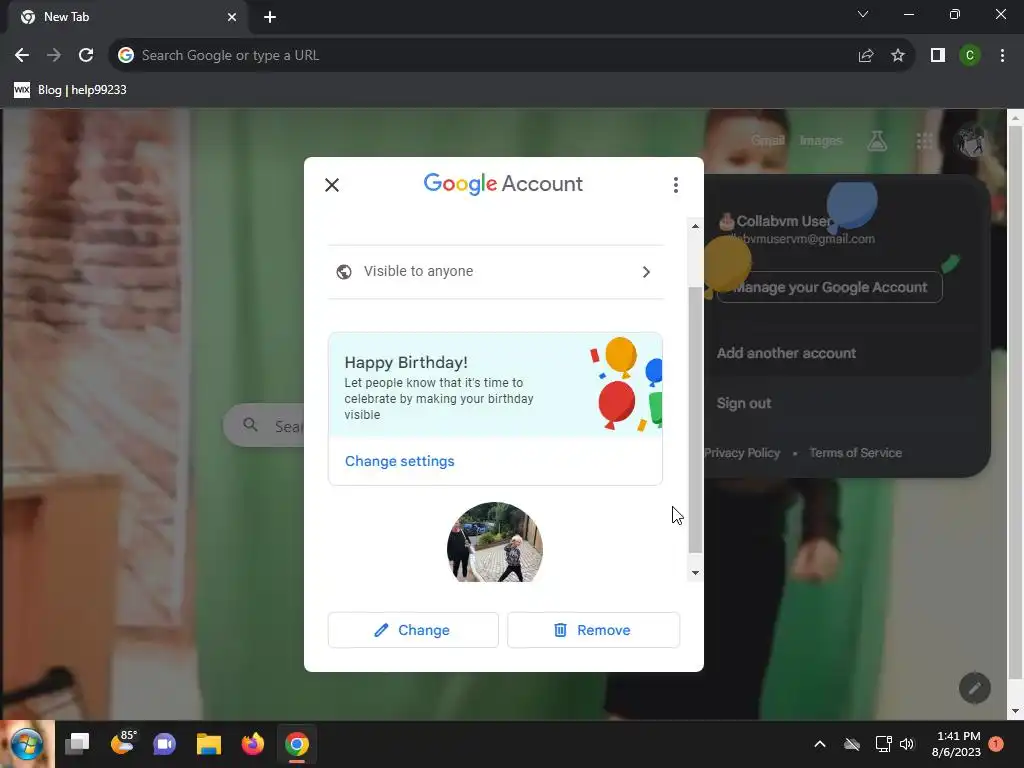Click the Google account avatar at top right
This screenshot has height=768, width=1024.
click(972, 140)
